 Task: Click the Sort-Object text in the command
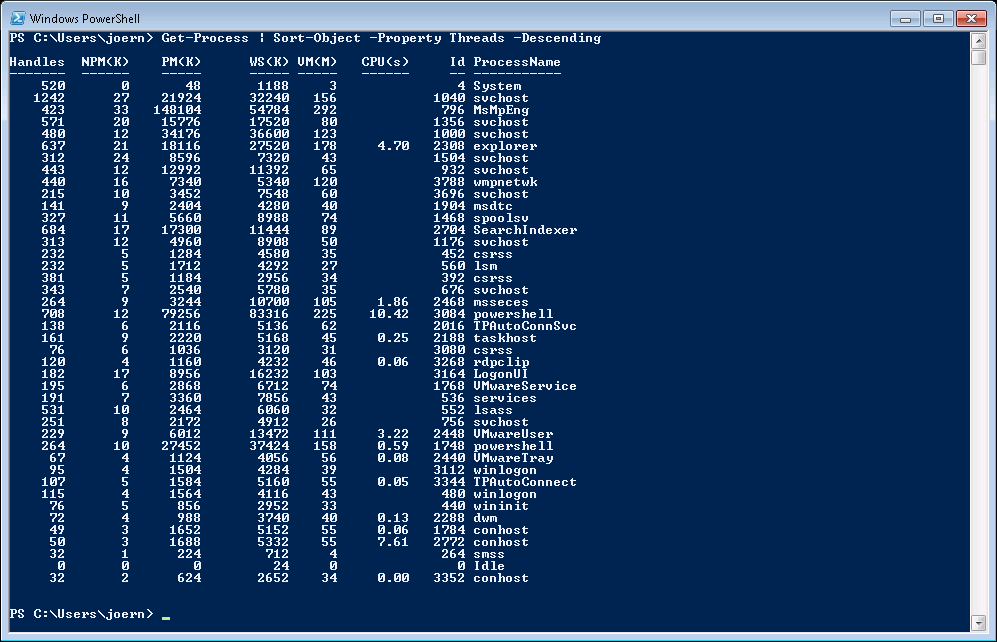pos(317,38)
